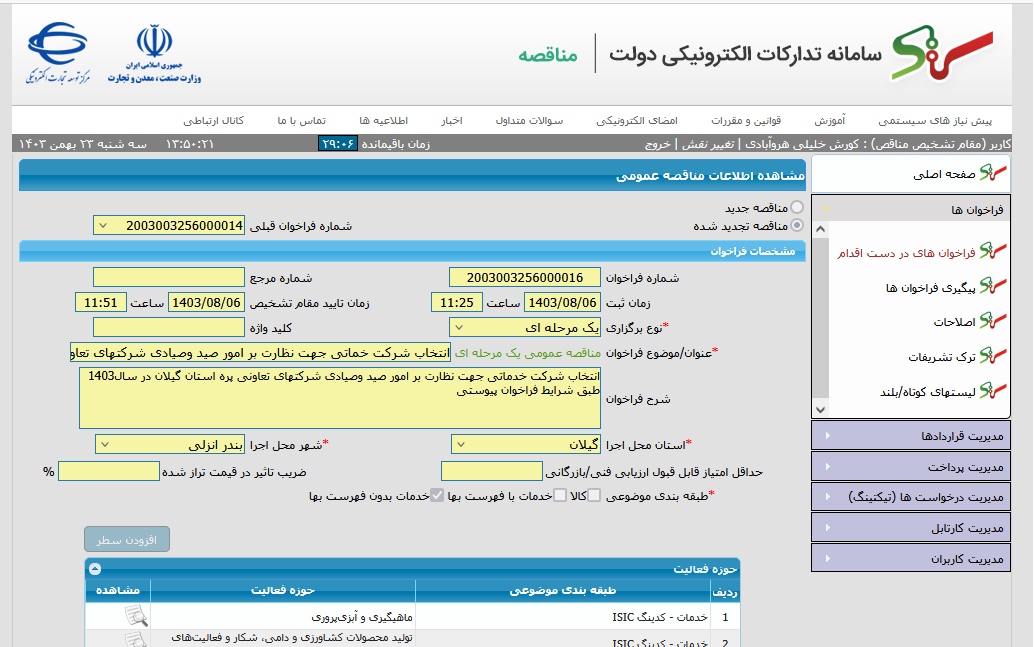
Task: Click the sidebar scrollbar up arrow
Action: (820, 230)
